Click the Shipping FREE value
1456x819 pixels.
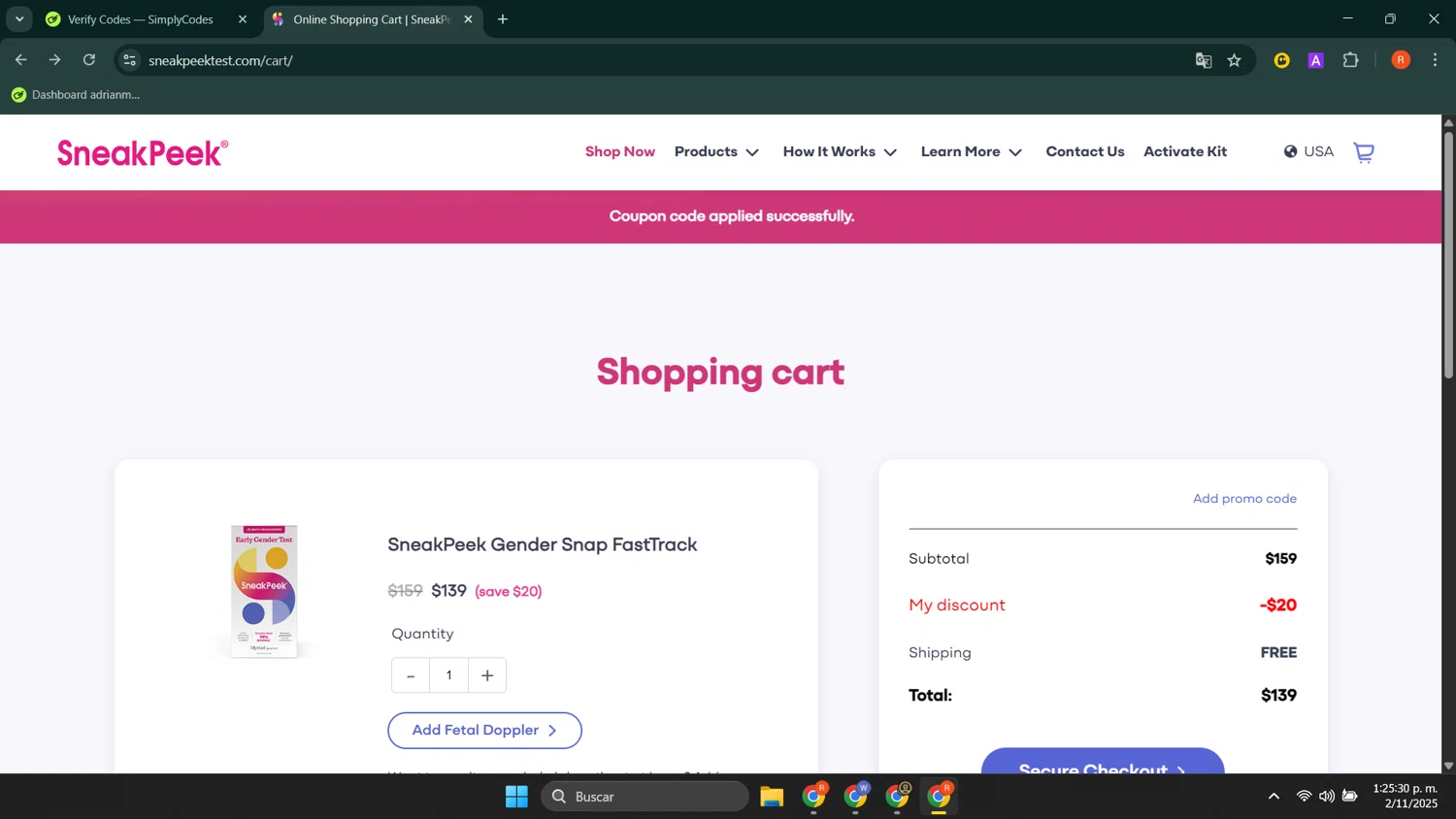1278,653
